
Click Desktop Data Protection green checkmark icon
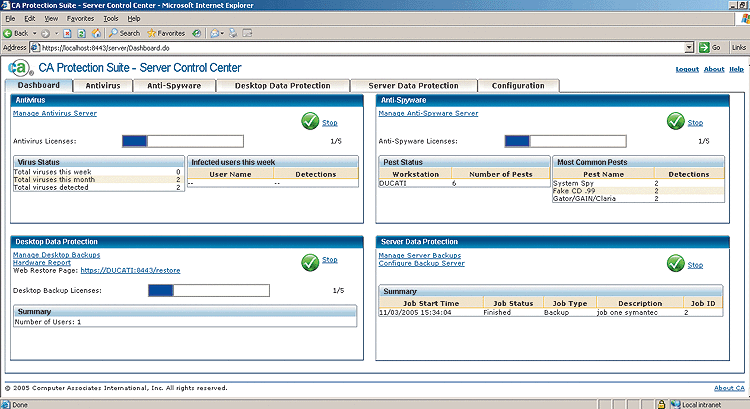pyautogui.click(x=310, y=263)
